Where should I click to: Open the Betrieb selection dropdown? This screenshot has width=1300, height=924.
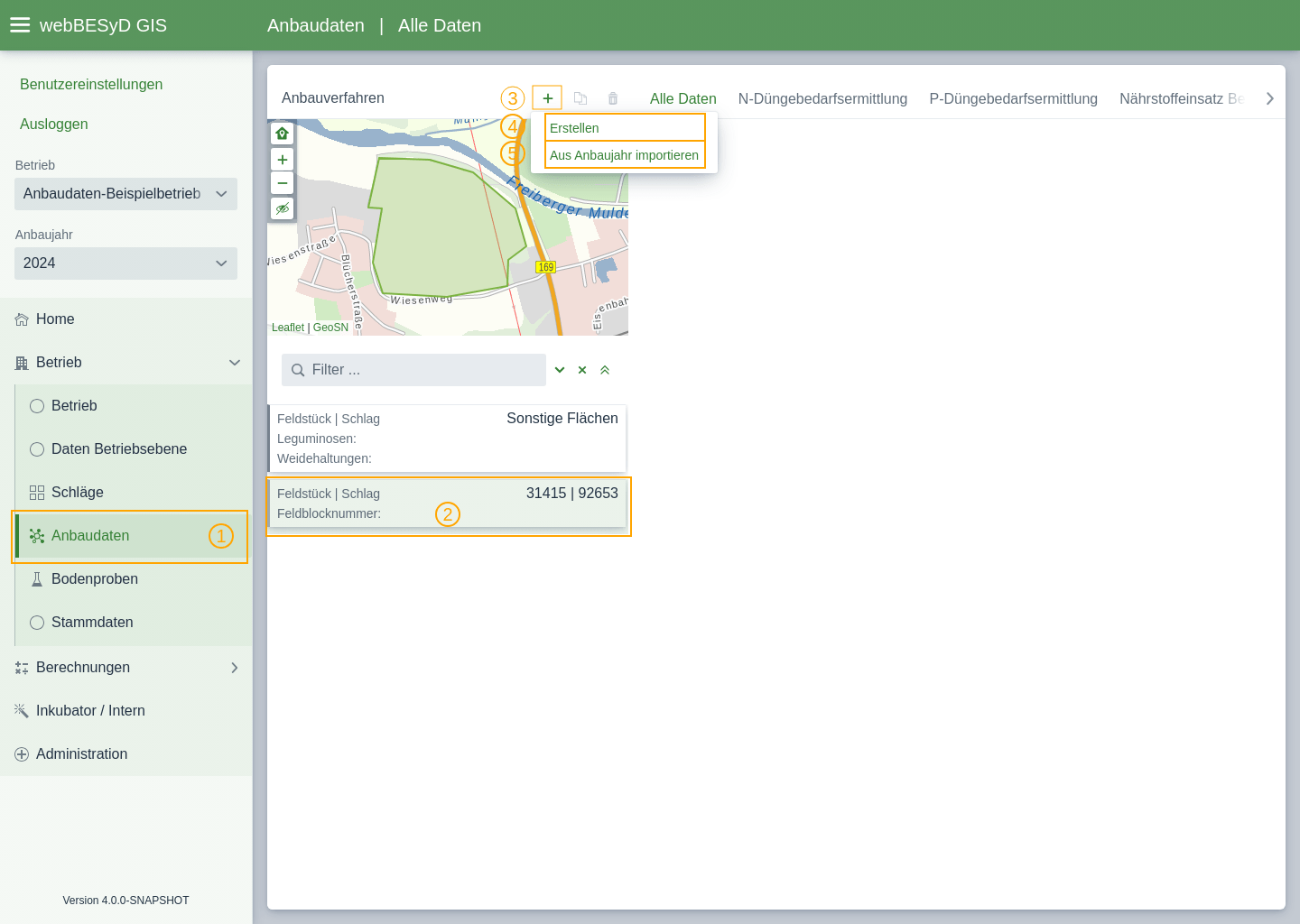tap(125, 194)
